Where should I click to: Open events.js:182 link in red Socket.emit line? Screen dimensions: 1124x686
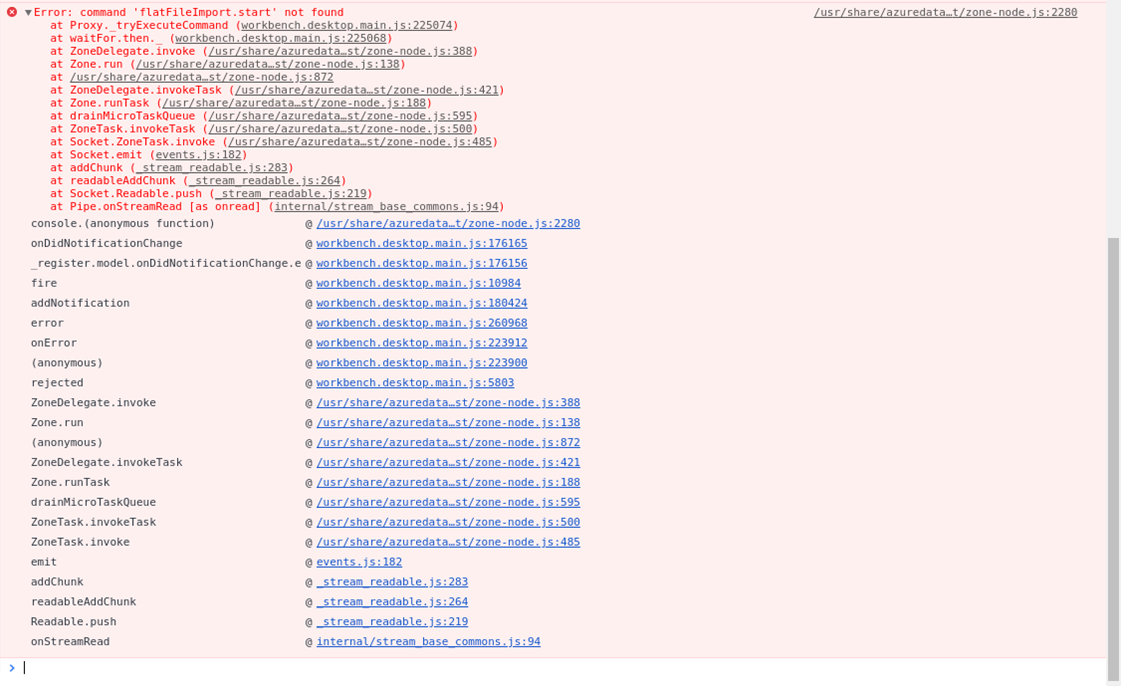tap(199, 154)
